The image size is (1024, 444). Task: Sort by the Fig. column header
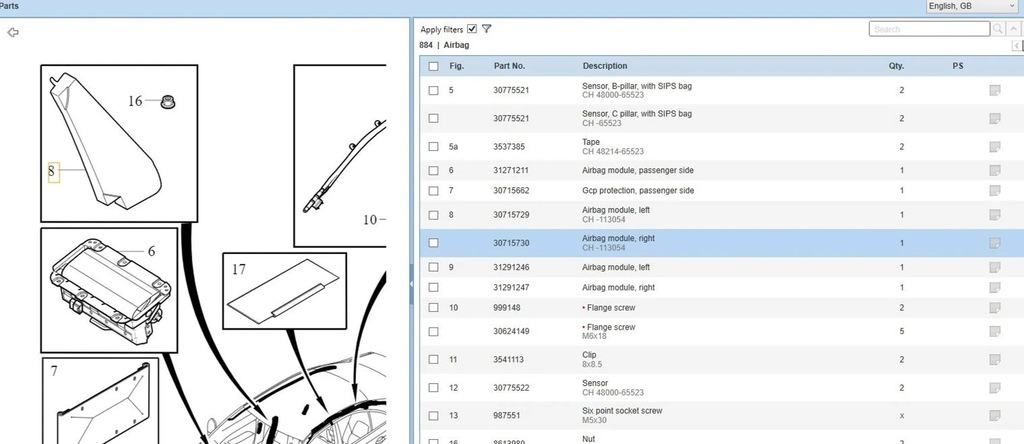tap(456, 66)
